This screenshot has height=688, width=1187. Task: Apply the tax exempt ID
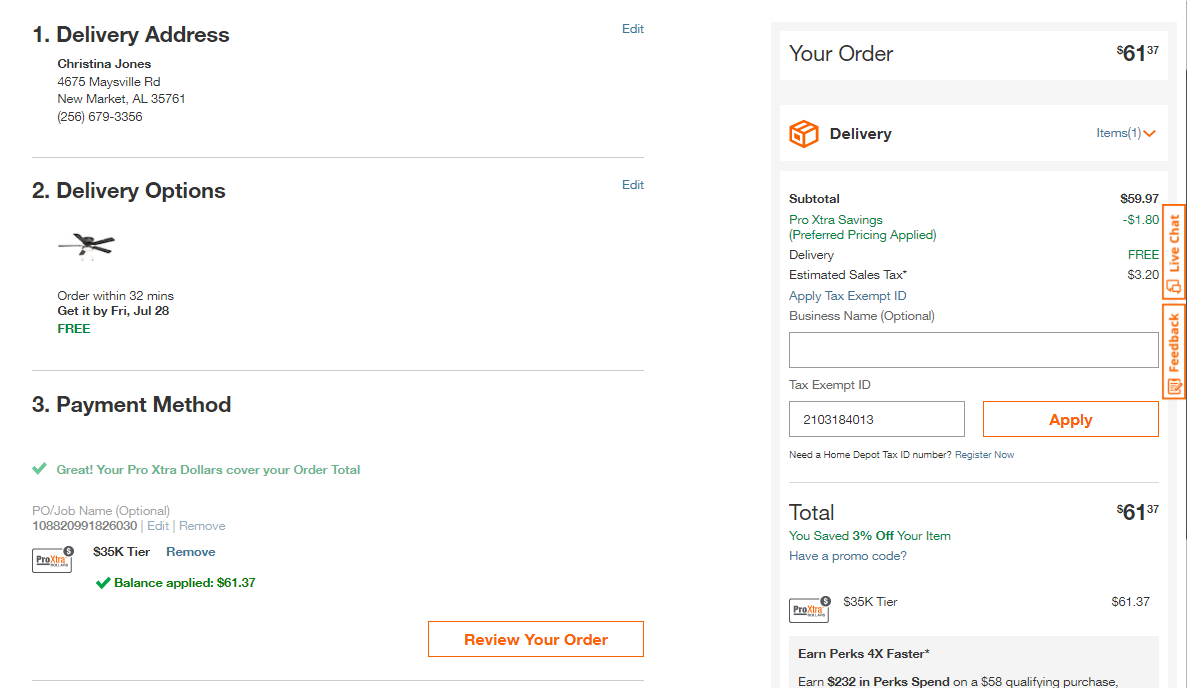(x=1070, y=419)
